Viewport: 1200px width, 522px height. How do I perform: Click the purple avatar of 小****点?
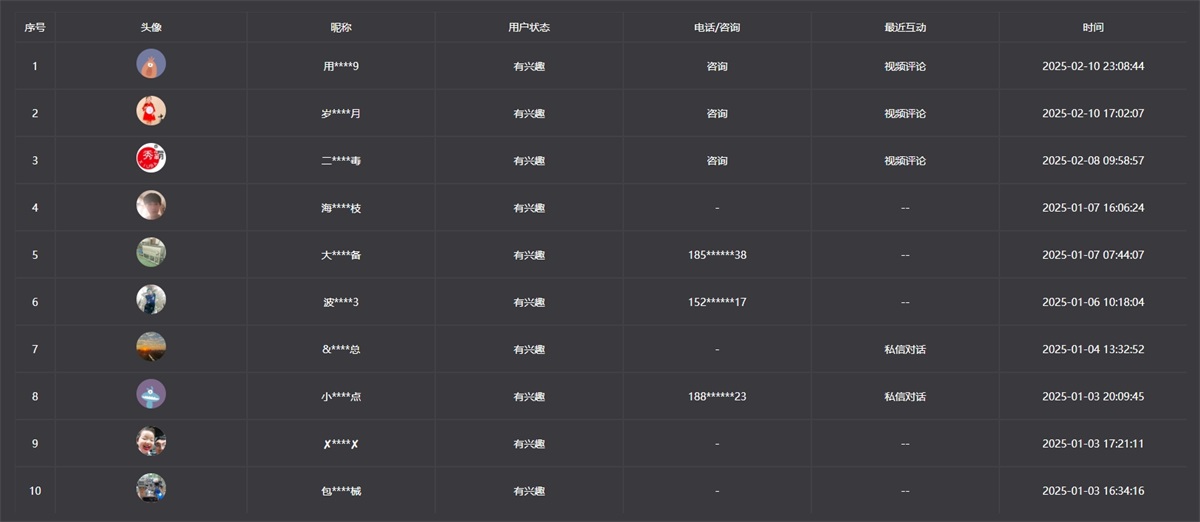click(x=151, y=394)
